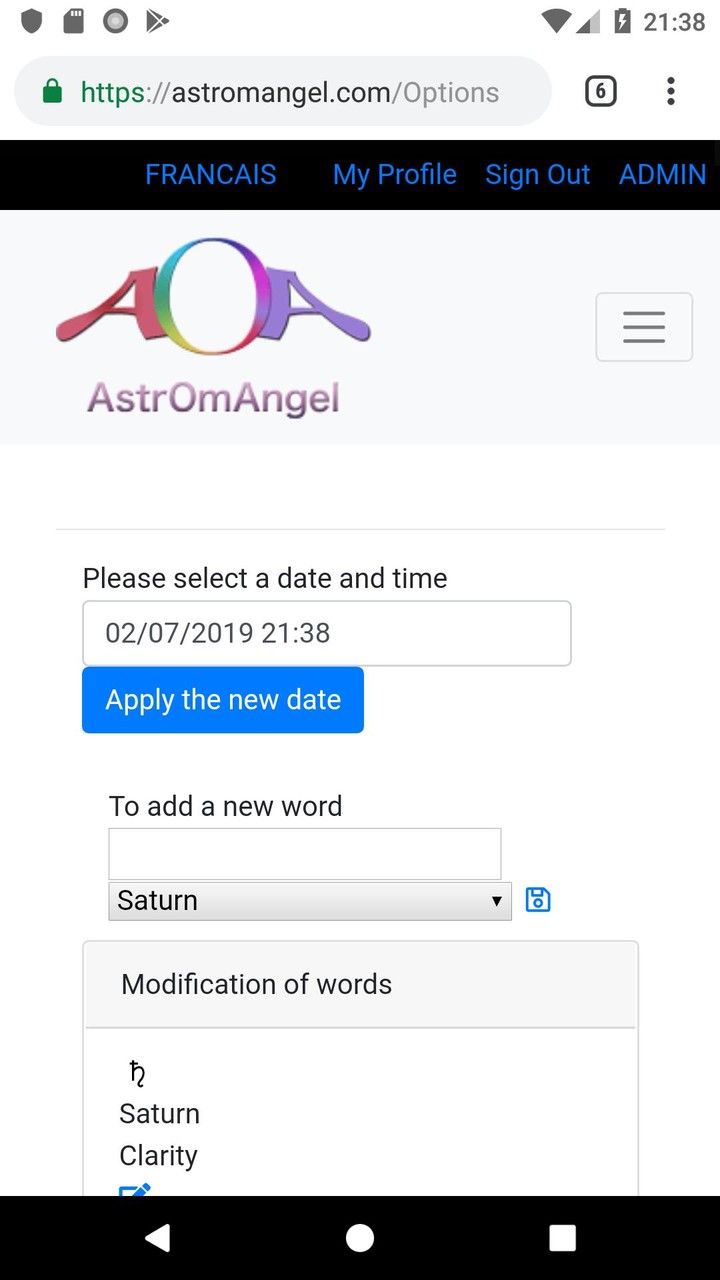This screenshot has width=720, height=1280.
Task: Tap the Android recent apps square
Action: [x=562, y=1238]
